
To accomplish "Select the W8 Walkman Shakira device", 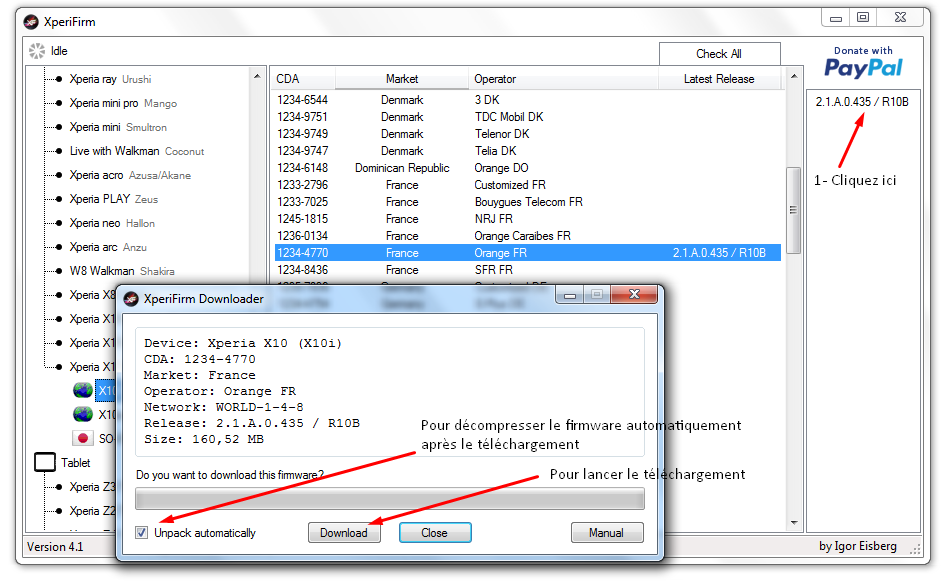I will pos(122,271).
